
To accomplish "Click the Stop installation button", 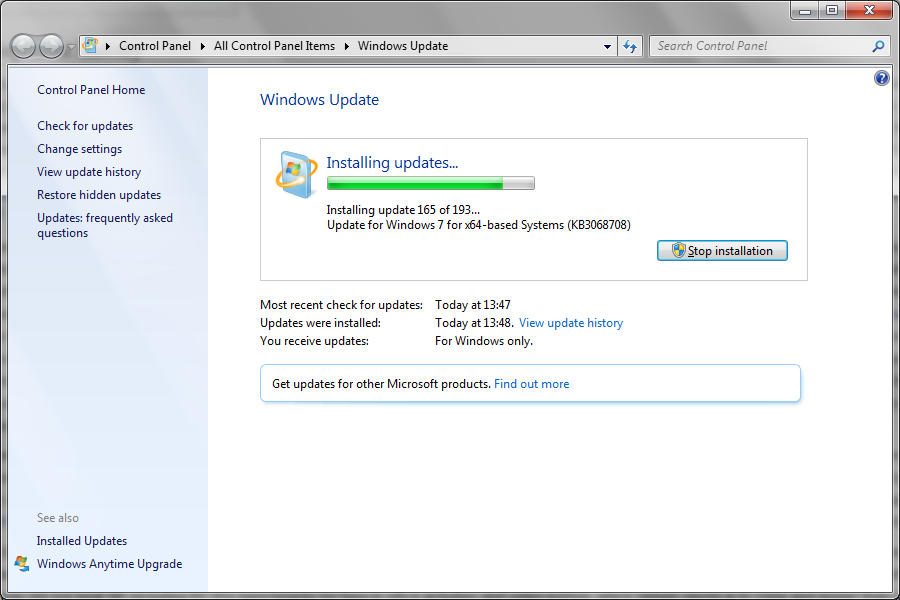I will click(x=722, y=251).
